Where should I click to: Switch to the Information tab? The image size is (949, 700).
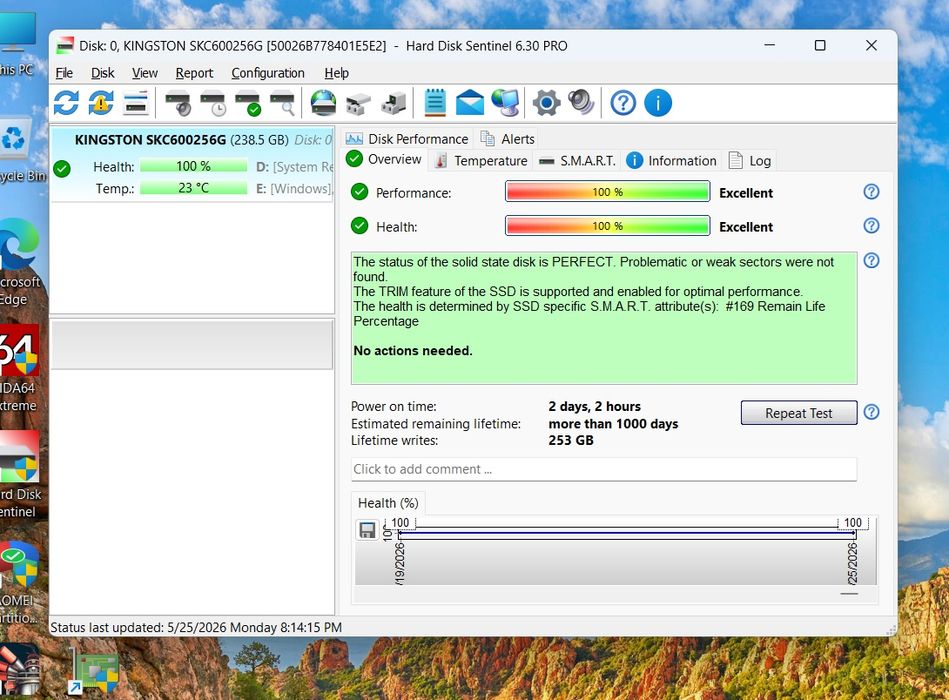[x=671, y=161]
